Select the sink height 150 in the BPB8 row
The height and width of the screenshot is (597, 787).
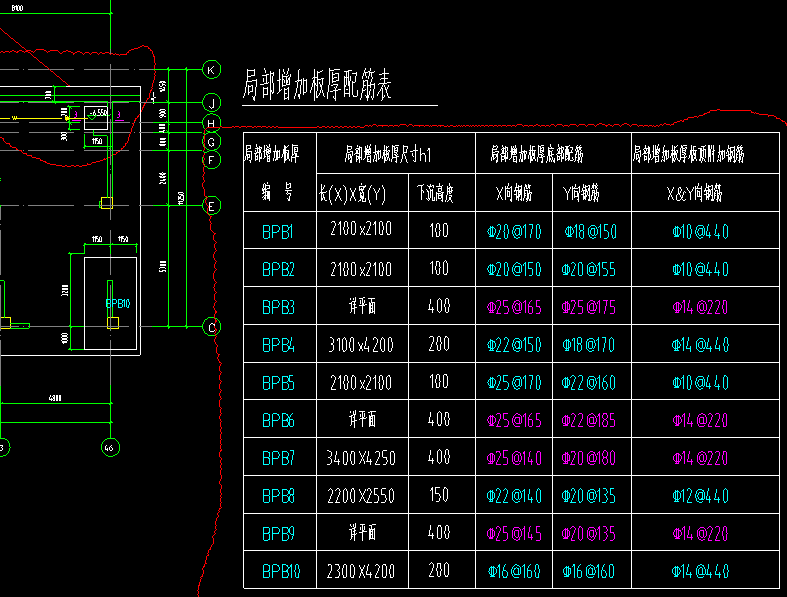click(x=439, y=495)
